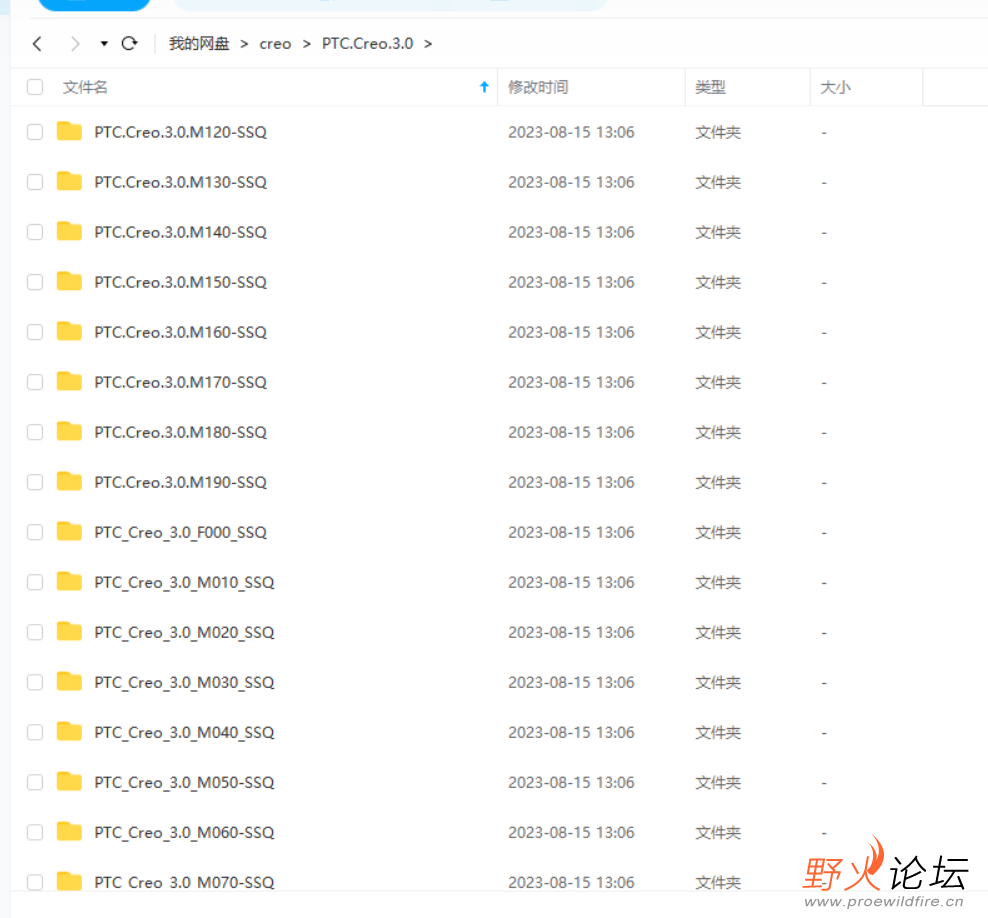
Task: Open folder name PTC.Creo.3.0.M150-SSQ
Action: click(x=181, y=282)
